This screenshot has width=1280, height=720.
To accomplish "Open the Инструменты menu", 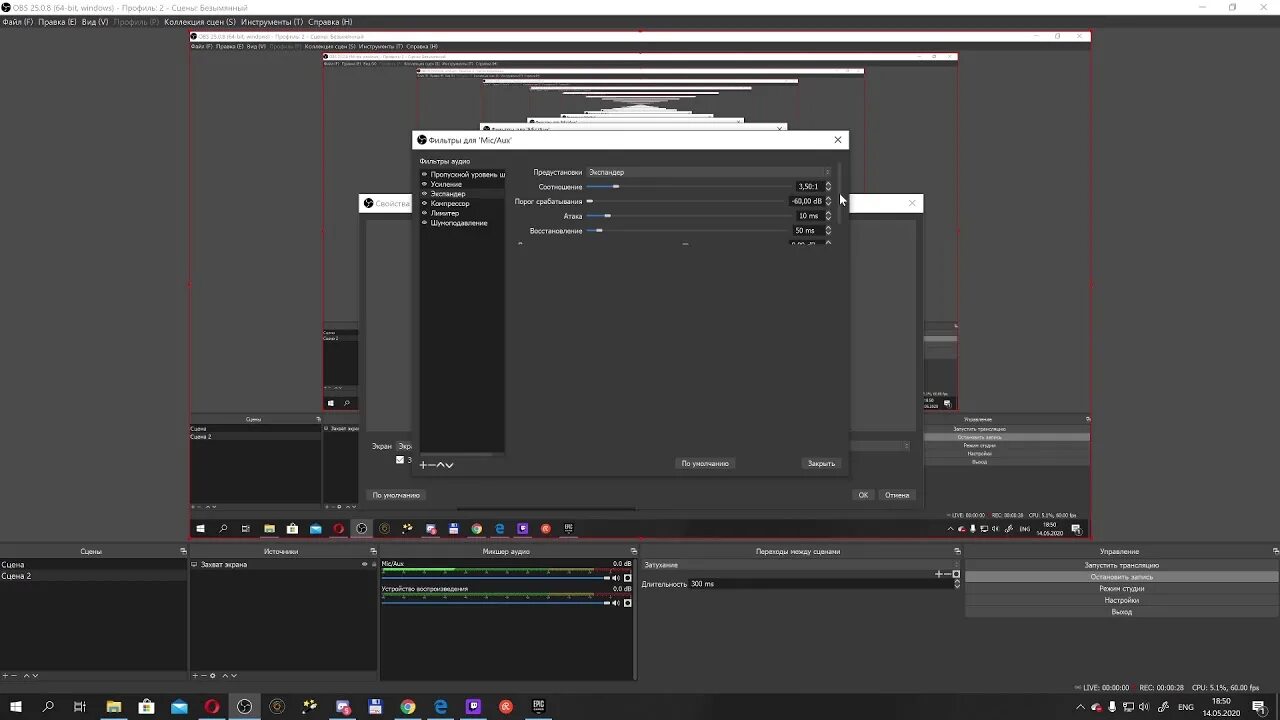I will pos(272,22).
